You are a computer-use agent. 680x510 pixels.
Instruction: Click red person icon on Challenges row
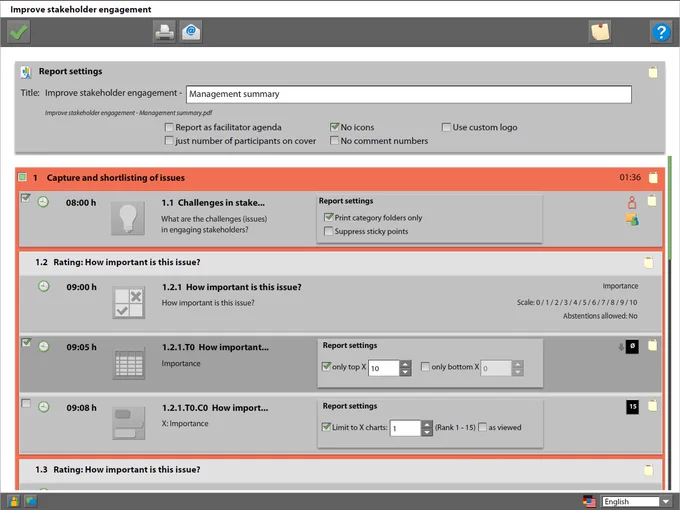click(x=632, y=202)
